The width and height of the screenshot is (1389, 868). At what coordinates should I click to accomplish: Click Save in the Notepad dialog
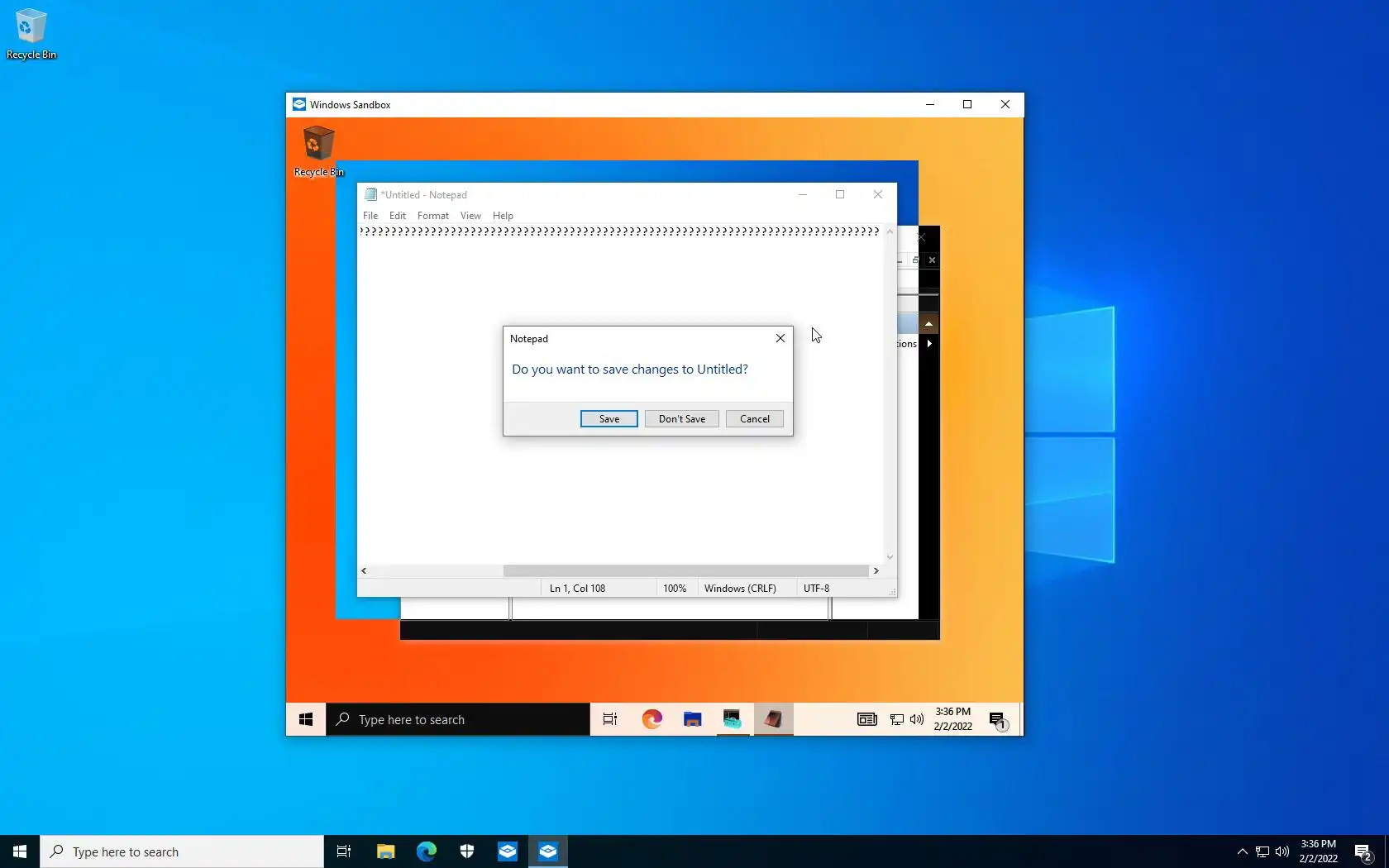[609, 419]
